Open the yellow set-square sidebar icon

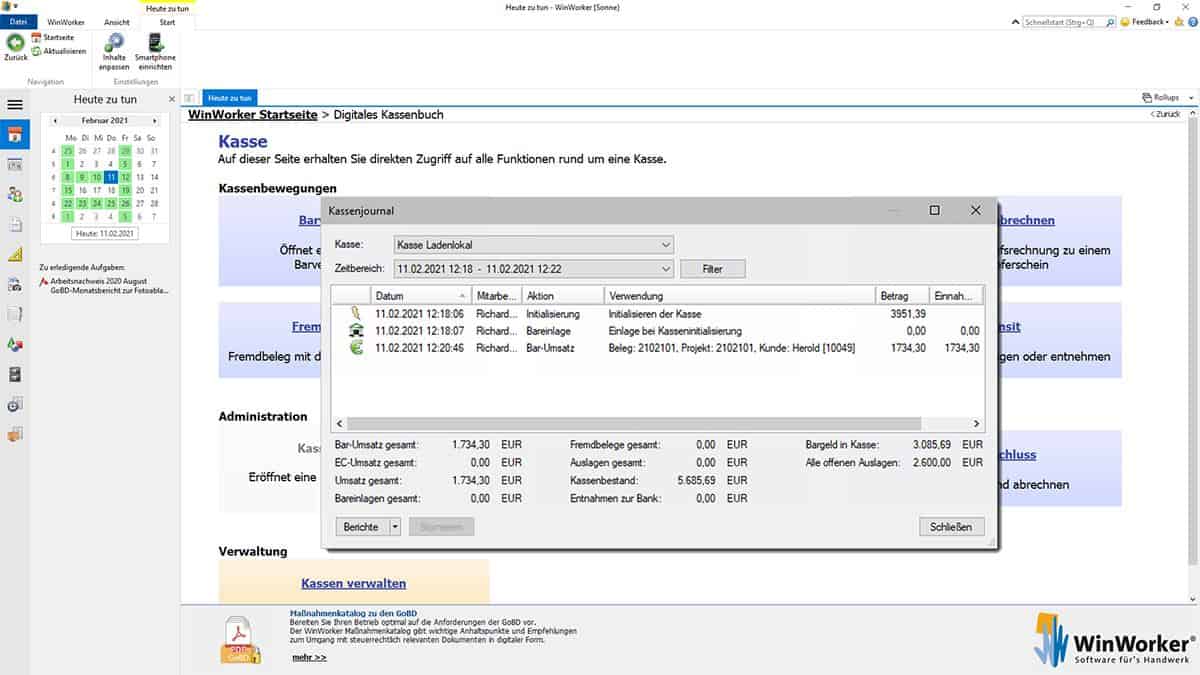pyautogui.click(x=14, y=254)
